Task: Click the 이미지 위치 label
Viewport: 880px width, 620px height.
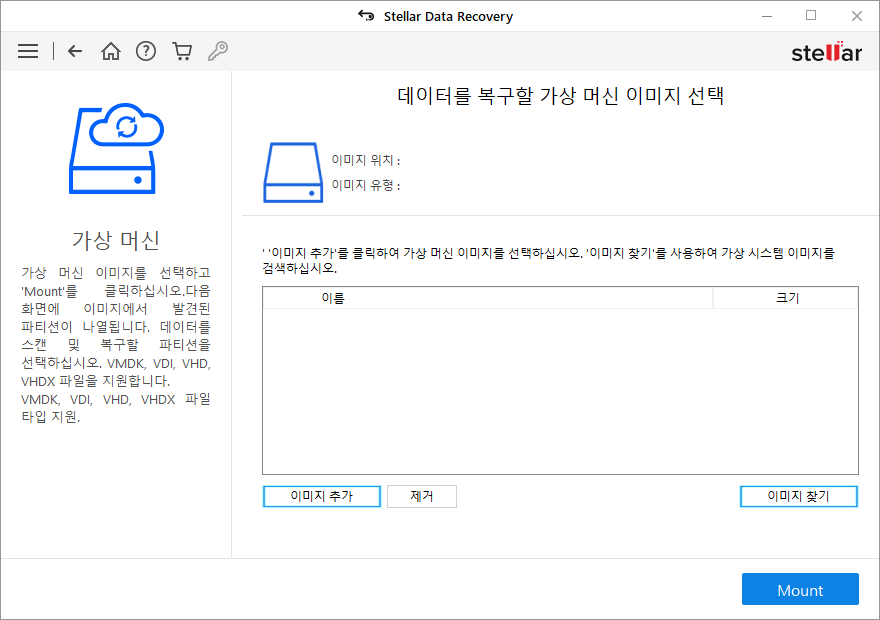Action: [366, 160]
